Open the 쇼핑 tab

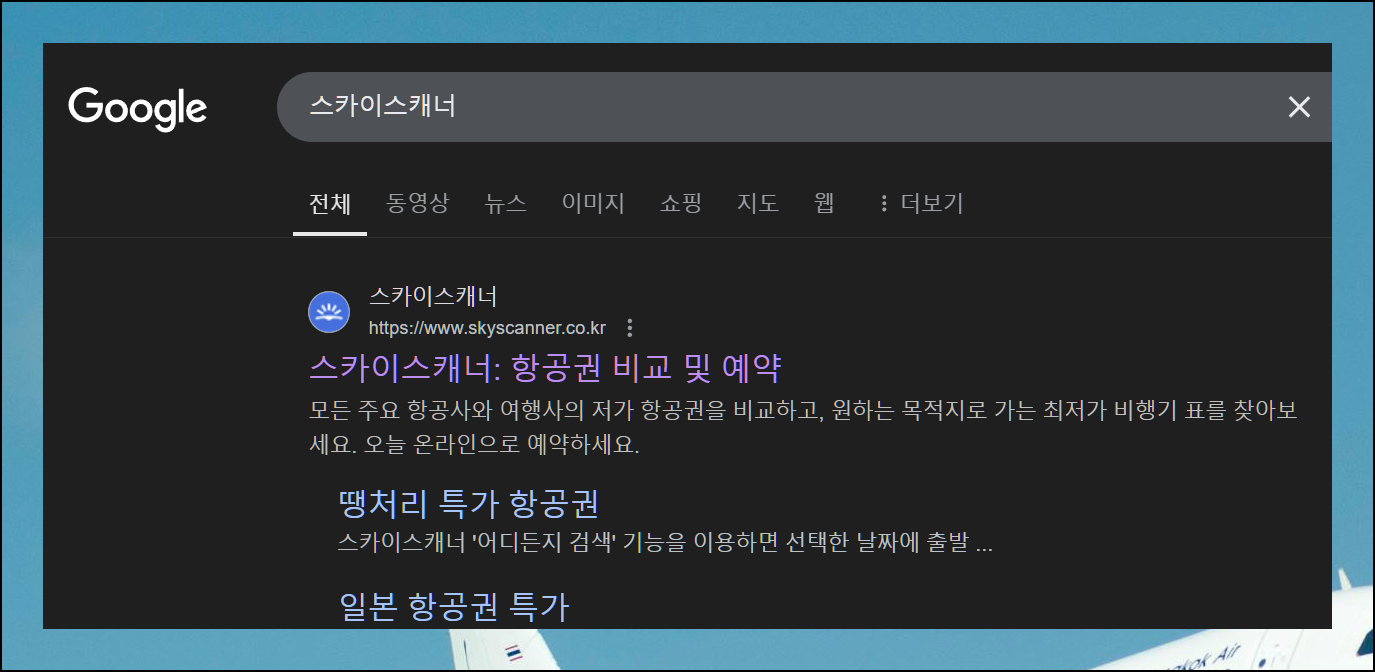[681, 204]
